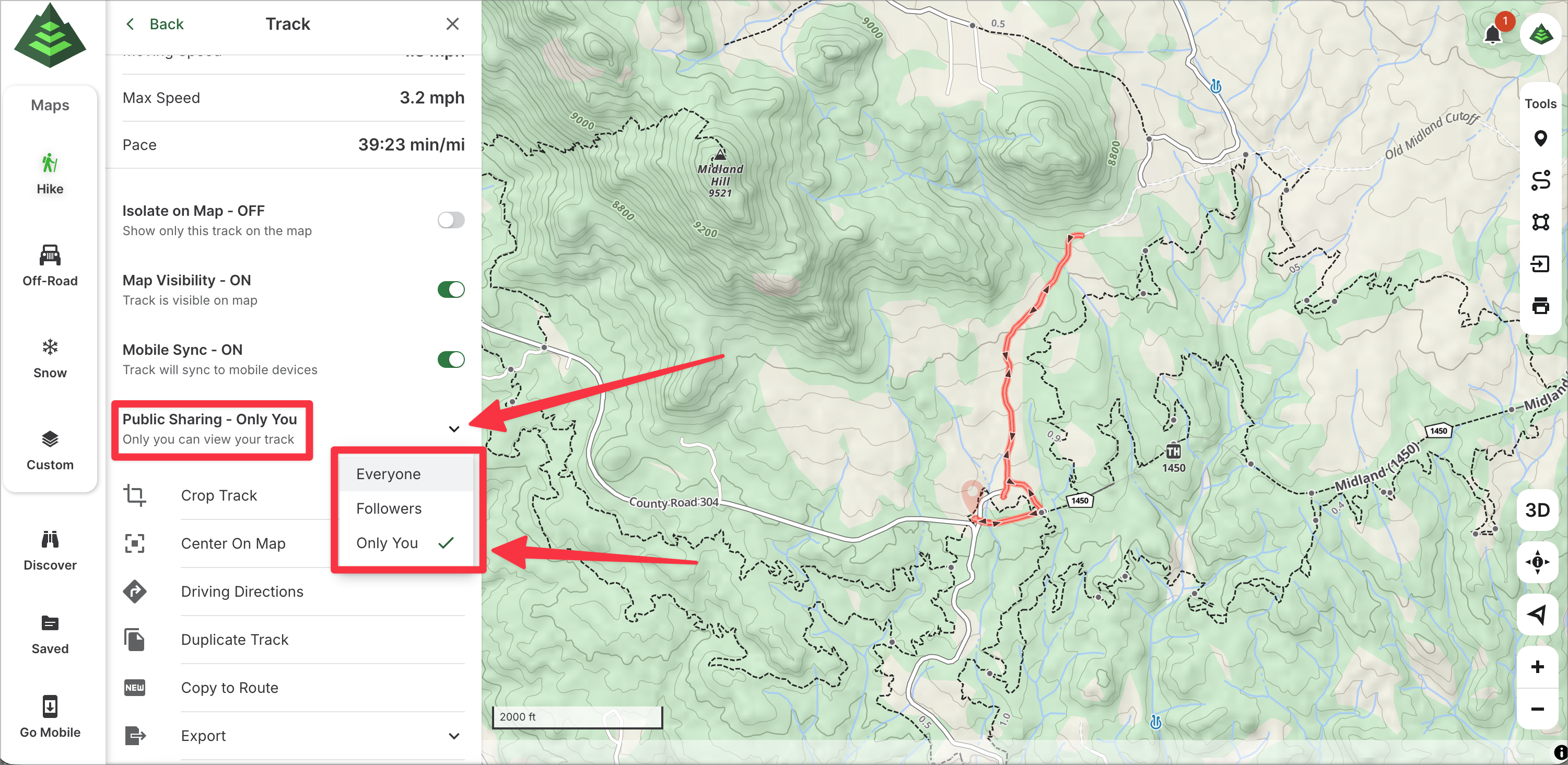
Task: Click Duplicate Track
Action: point(235,640)
